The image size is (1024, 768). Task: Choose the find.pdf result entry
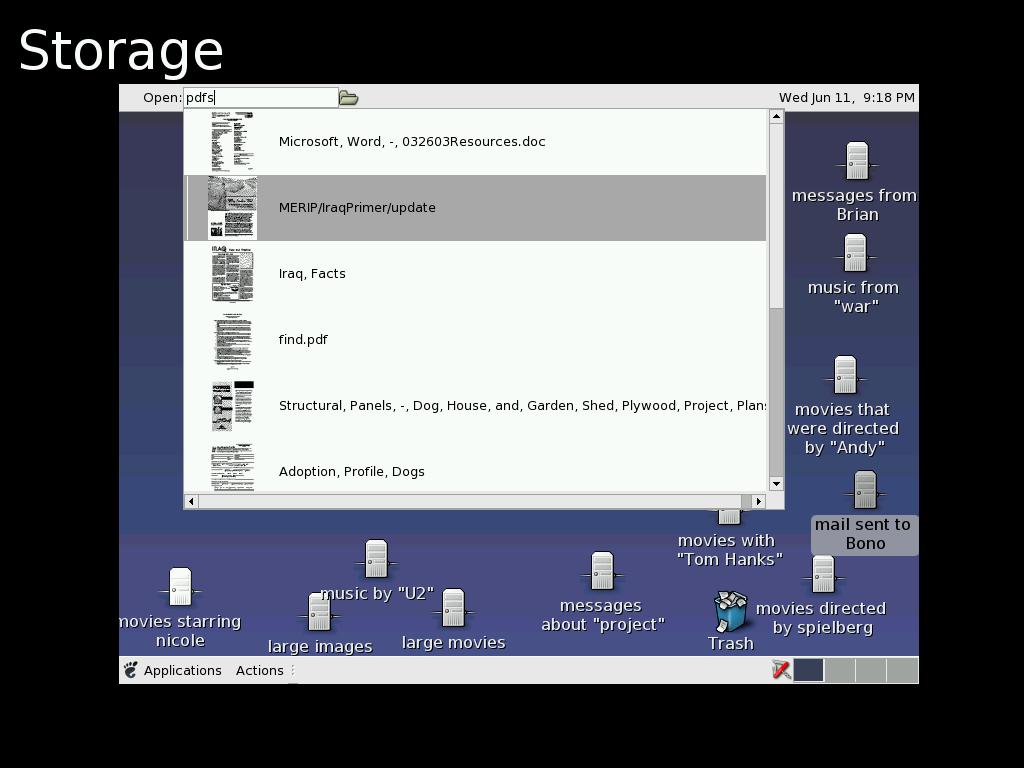click(303, 340)
